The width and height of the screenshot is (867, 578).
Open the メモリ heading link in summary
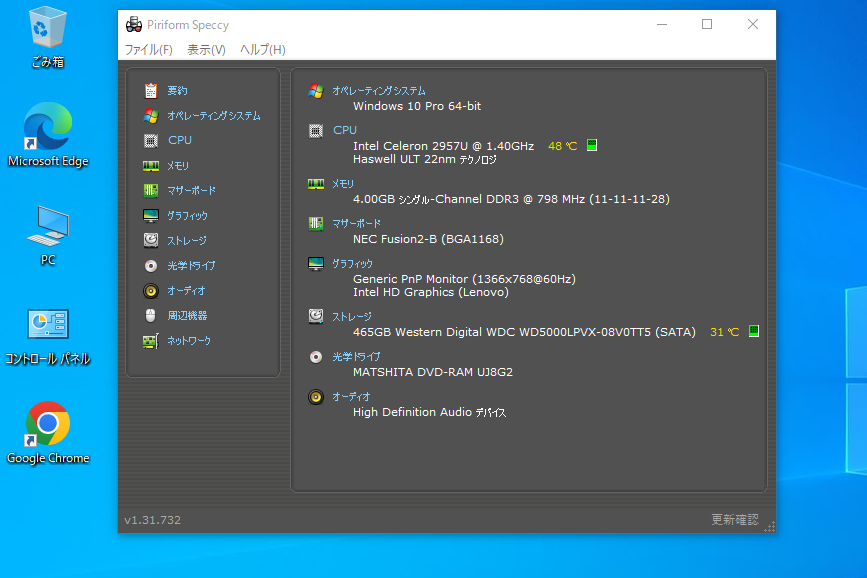click(x=343, y=184)
